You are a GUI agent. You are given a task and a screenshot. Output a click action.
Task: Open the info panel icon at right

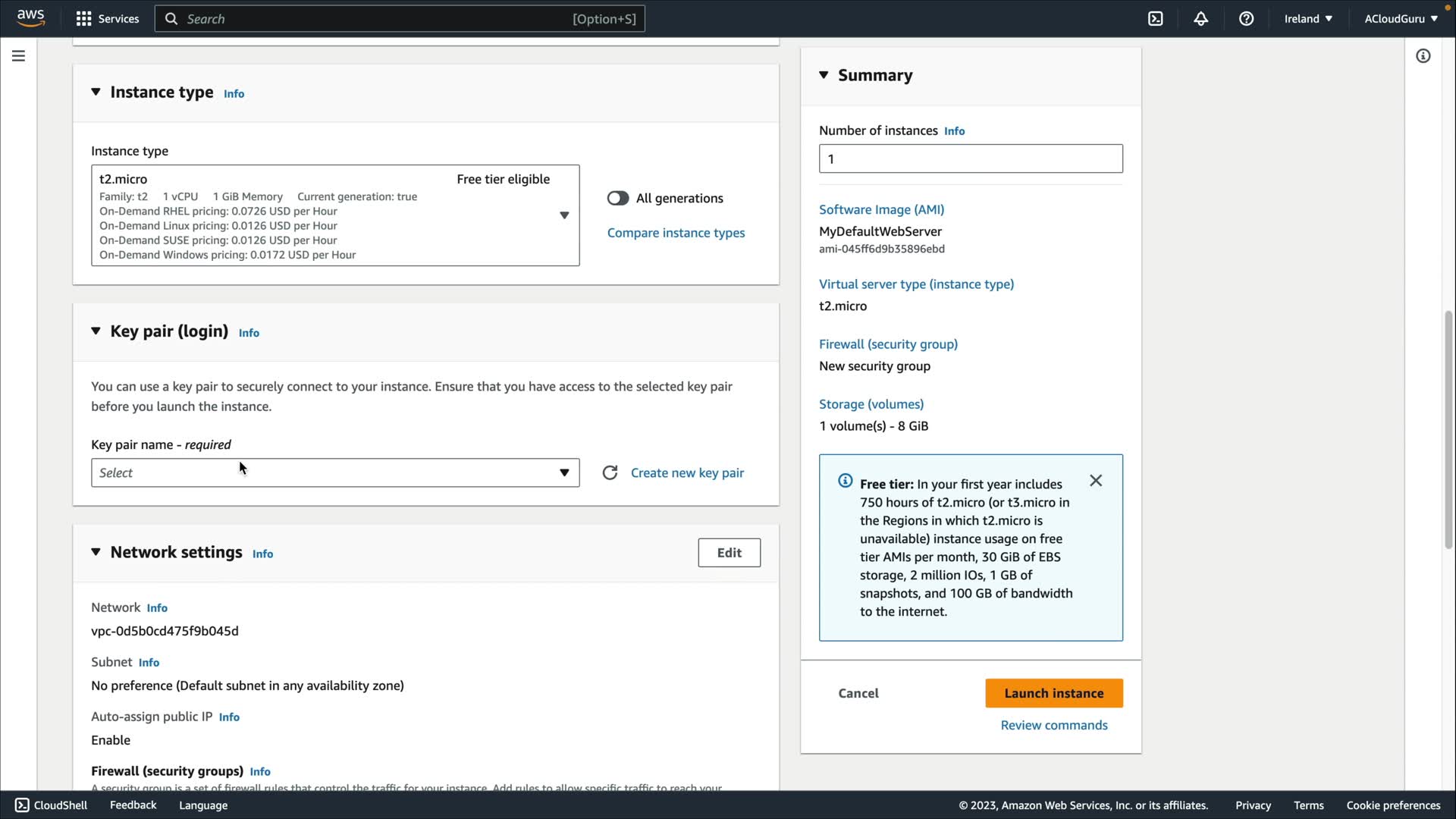pyautogui.click(x=1423, y=56)
